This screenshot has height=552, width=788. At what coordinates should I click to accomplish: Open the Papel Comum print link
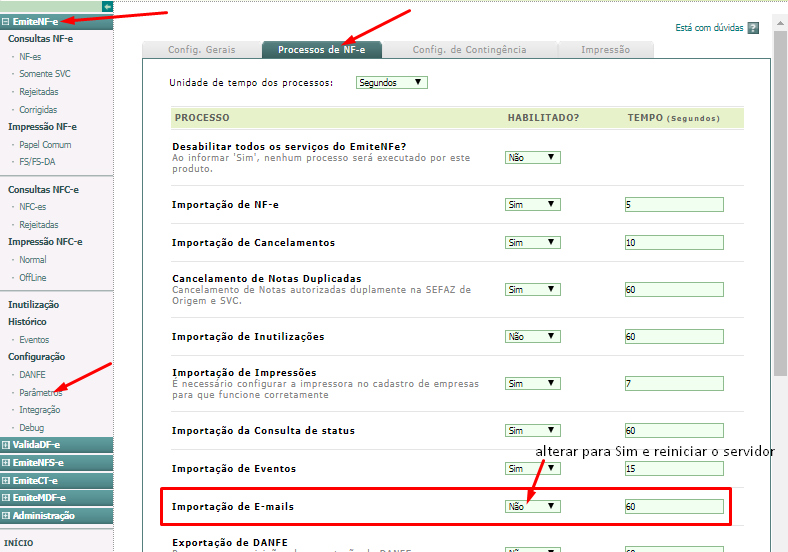[x=45, y=145]
